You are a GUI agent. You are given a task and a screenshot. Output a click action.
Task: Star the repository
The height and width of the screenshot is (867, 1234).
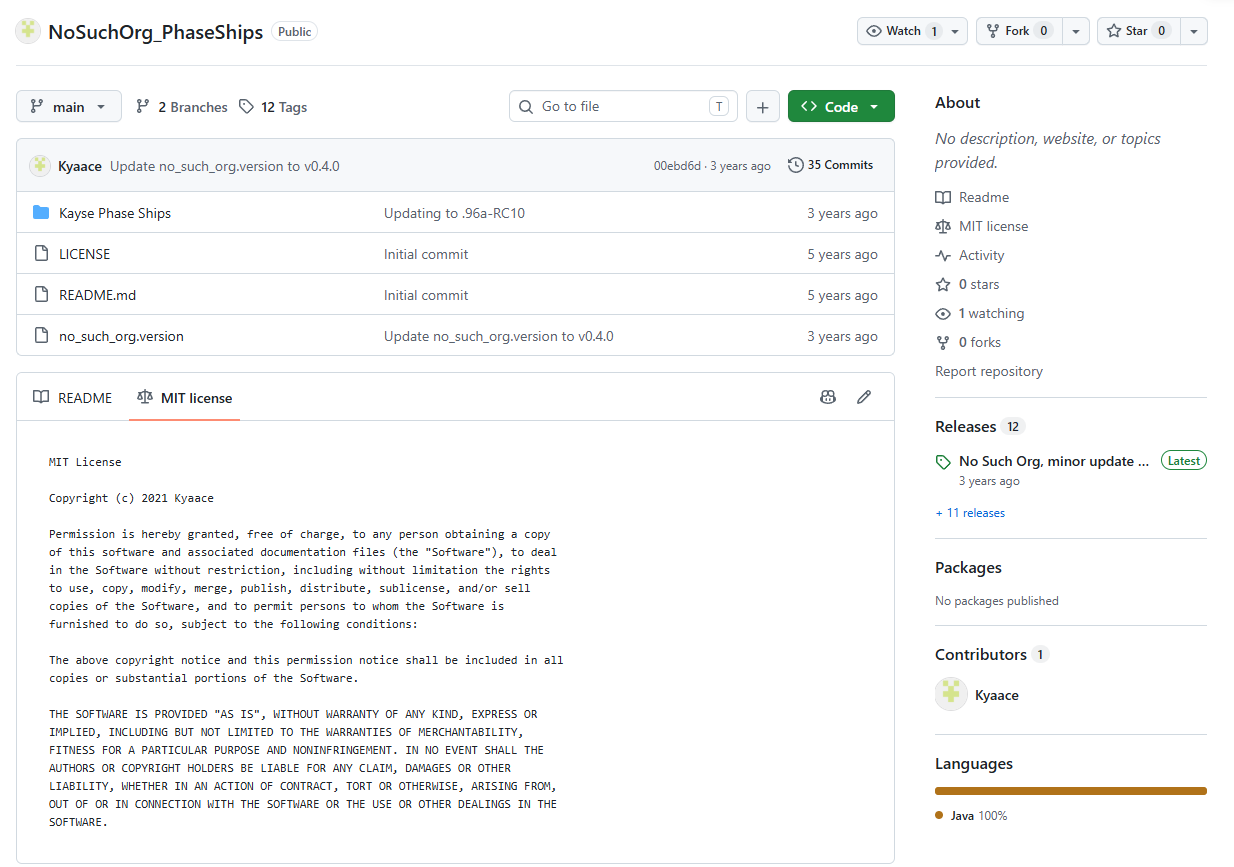[x=1138, y=31]
